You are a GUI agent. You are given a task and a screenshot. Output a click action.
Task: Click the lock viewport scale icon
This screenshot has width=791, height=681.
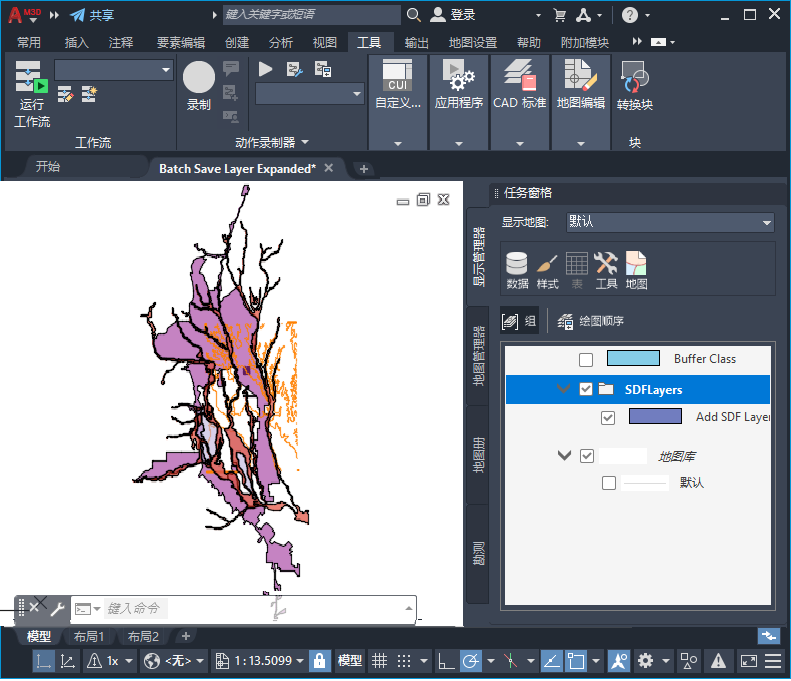319,661
